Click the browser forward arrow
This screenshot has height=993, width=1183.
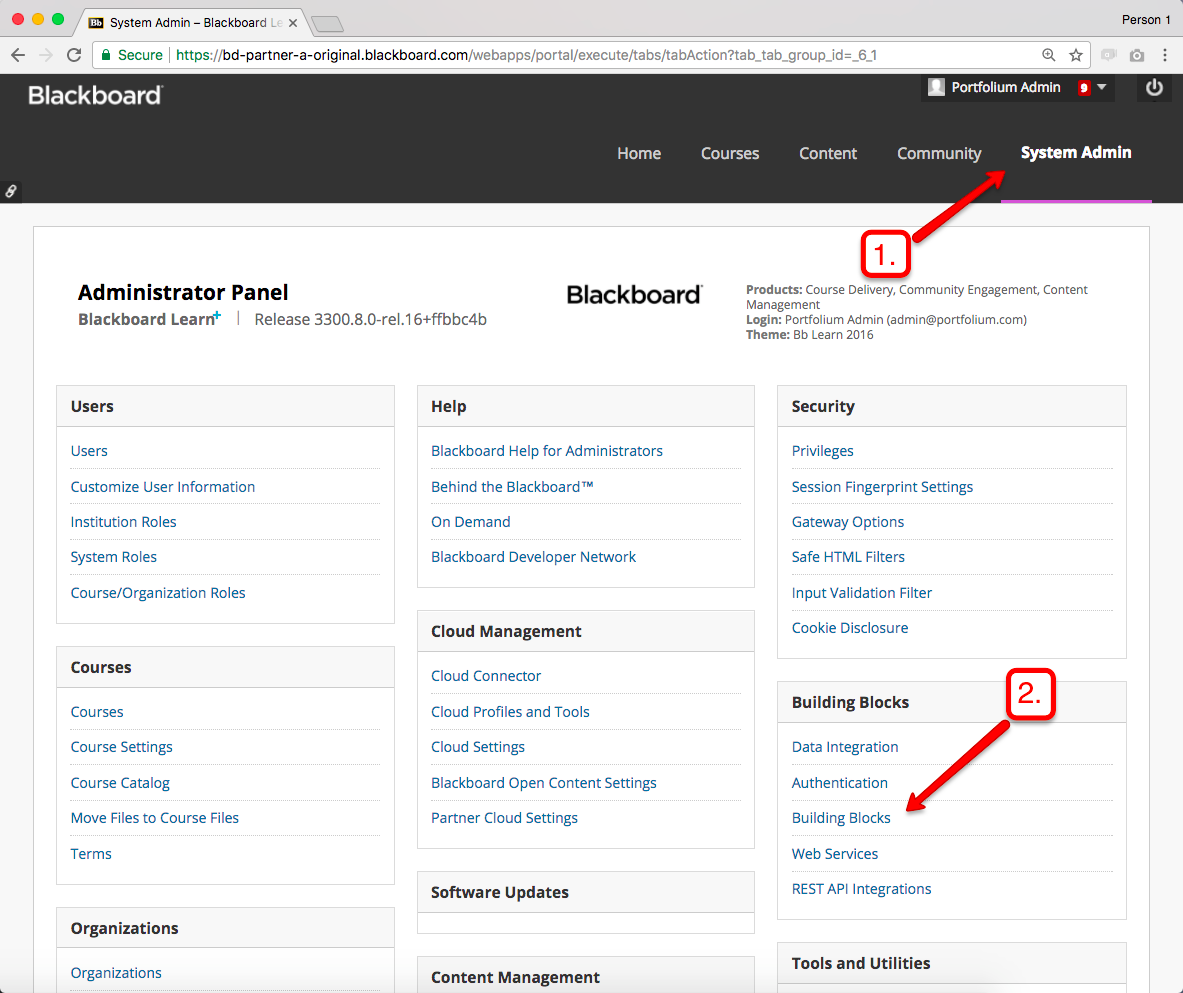pyautogui.click(x=46, y=55)
